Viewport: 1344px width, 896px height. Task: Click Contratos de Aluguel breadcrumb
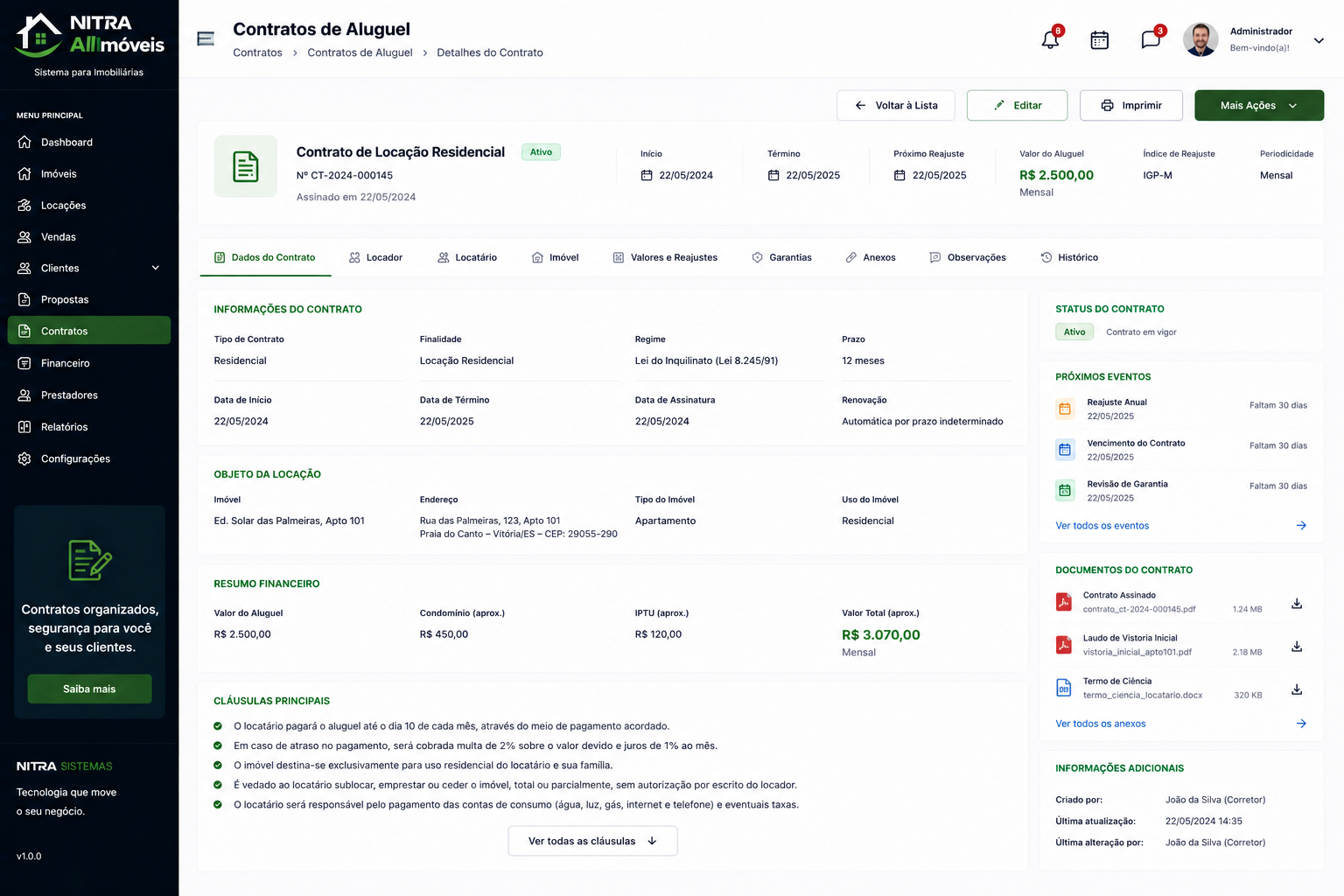coord(360,52)
